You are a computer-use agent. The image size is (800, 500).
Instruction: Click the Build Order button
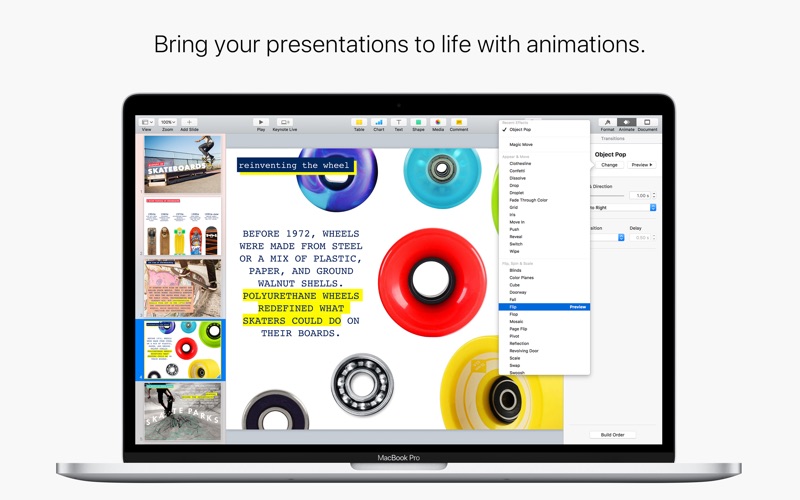coord(613,435)
